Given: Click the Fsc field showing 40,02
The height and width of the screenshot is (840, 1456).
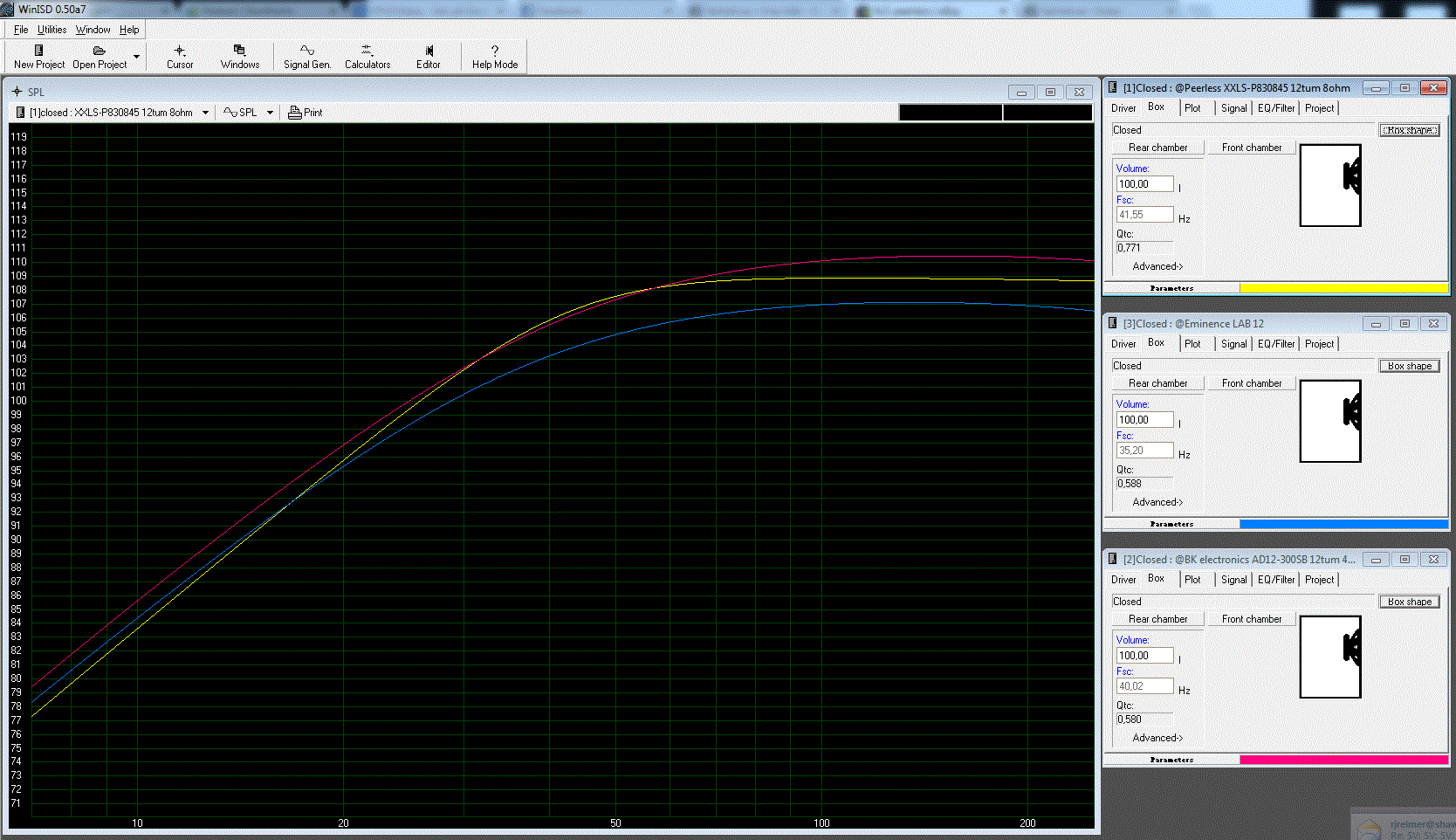Looking at the screenshot, I should click(x=1144, y=686).
